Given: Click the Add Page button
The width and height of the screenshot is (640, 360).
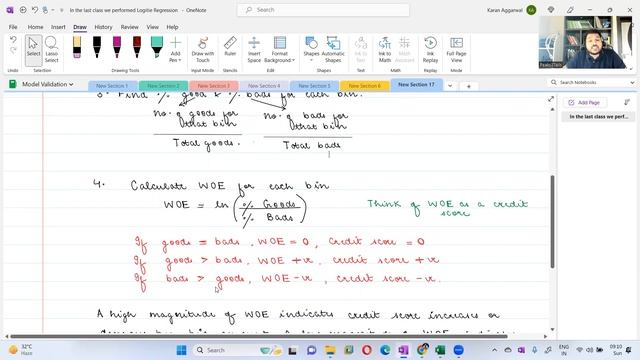Looking at the screenshot, I should 584,102.
